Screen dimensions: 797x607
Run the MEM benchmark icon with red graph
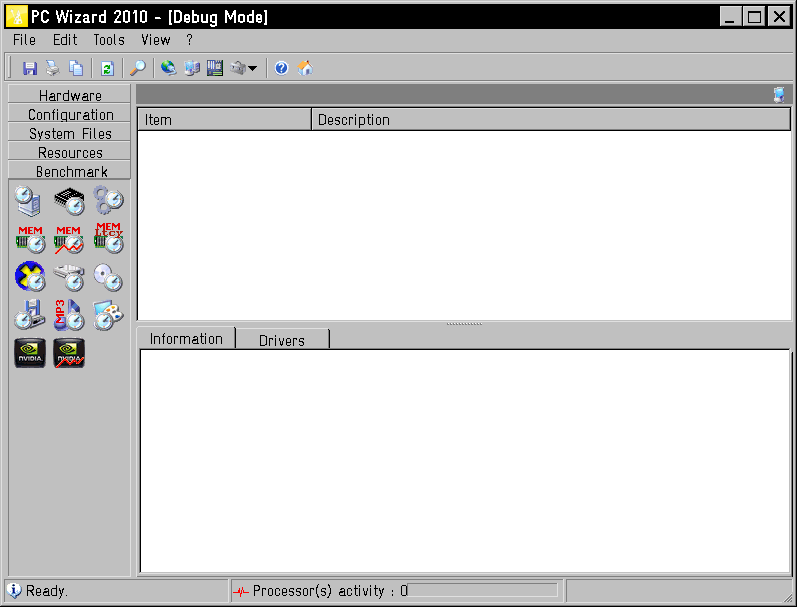[69, 239]
